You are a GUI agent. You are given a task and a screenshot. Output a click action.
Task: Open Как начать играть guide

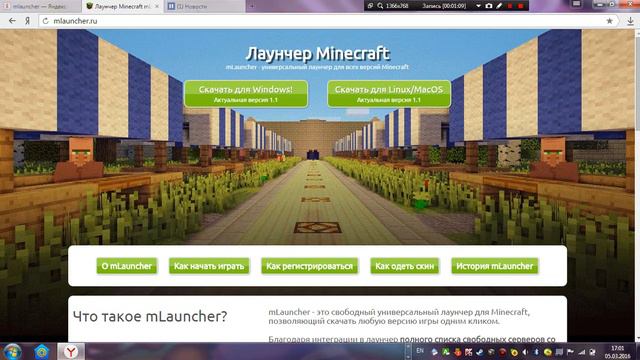209,266
